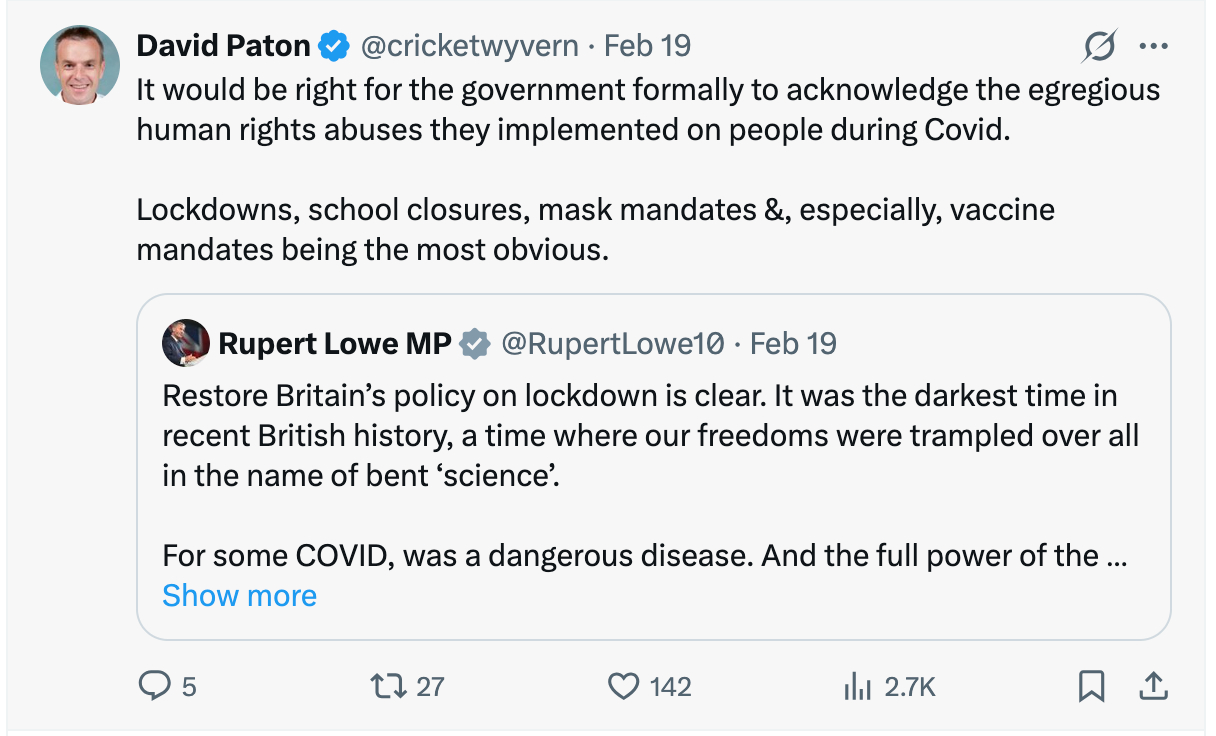Click the David Paton display name
The width and height of the screenshot is (1216, 736).
click(222, 46)
